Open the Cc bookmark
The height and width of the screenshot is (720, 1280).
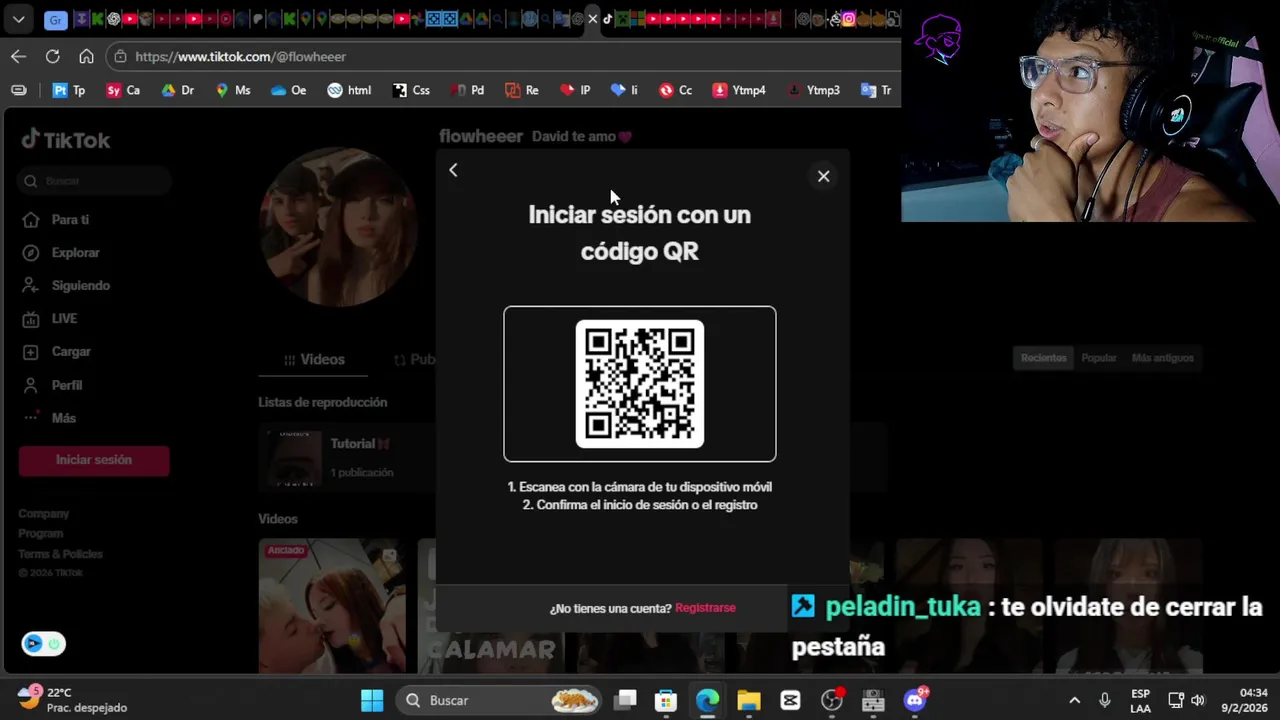(675, 90)
